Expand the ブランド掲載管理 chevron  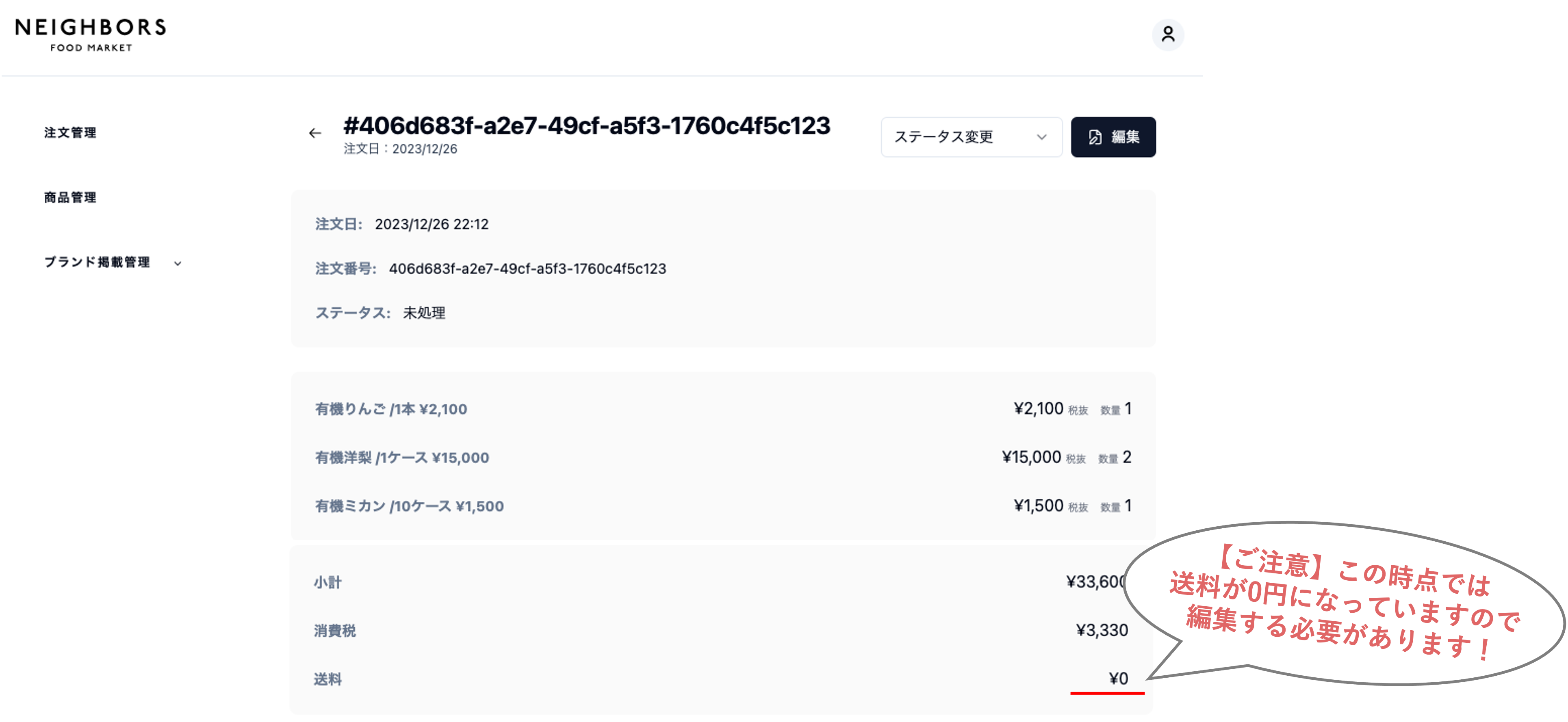[178, 264]
